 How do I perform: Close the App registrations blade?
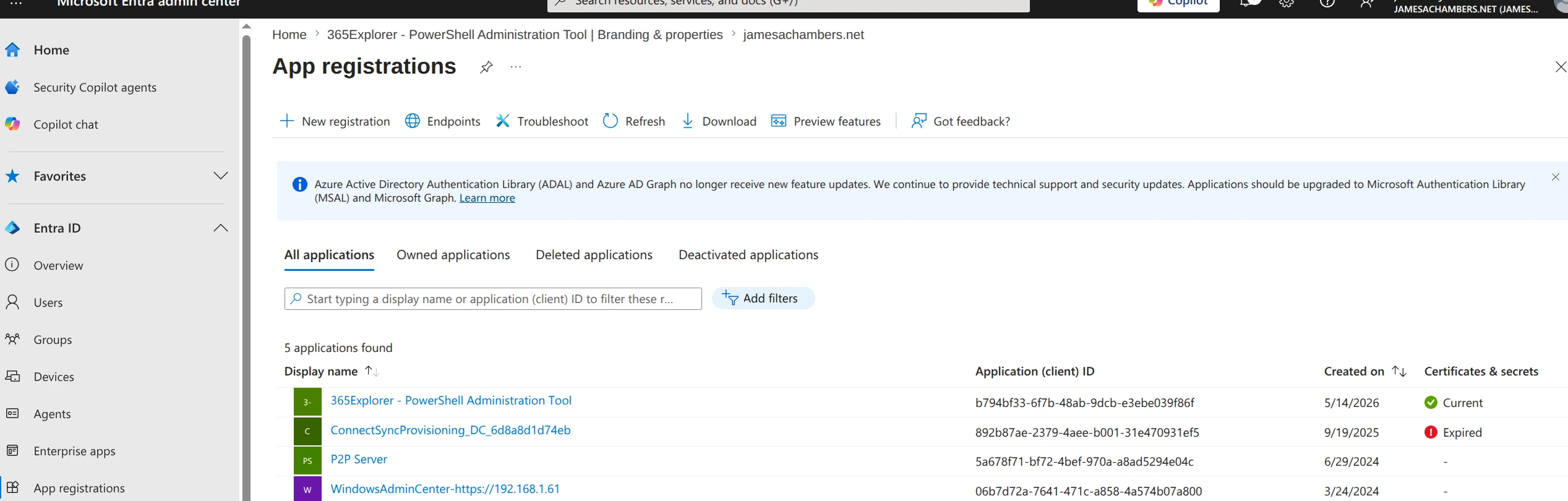point(1561,67)
